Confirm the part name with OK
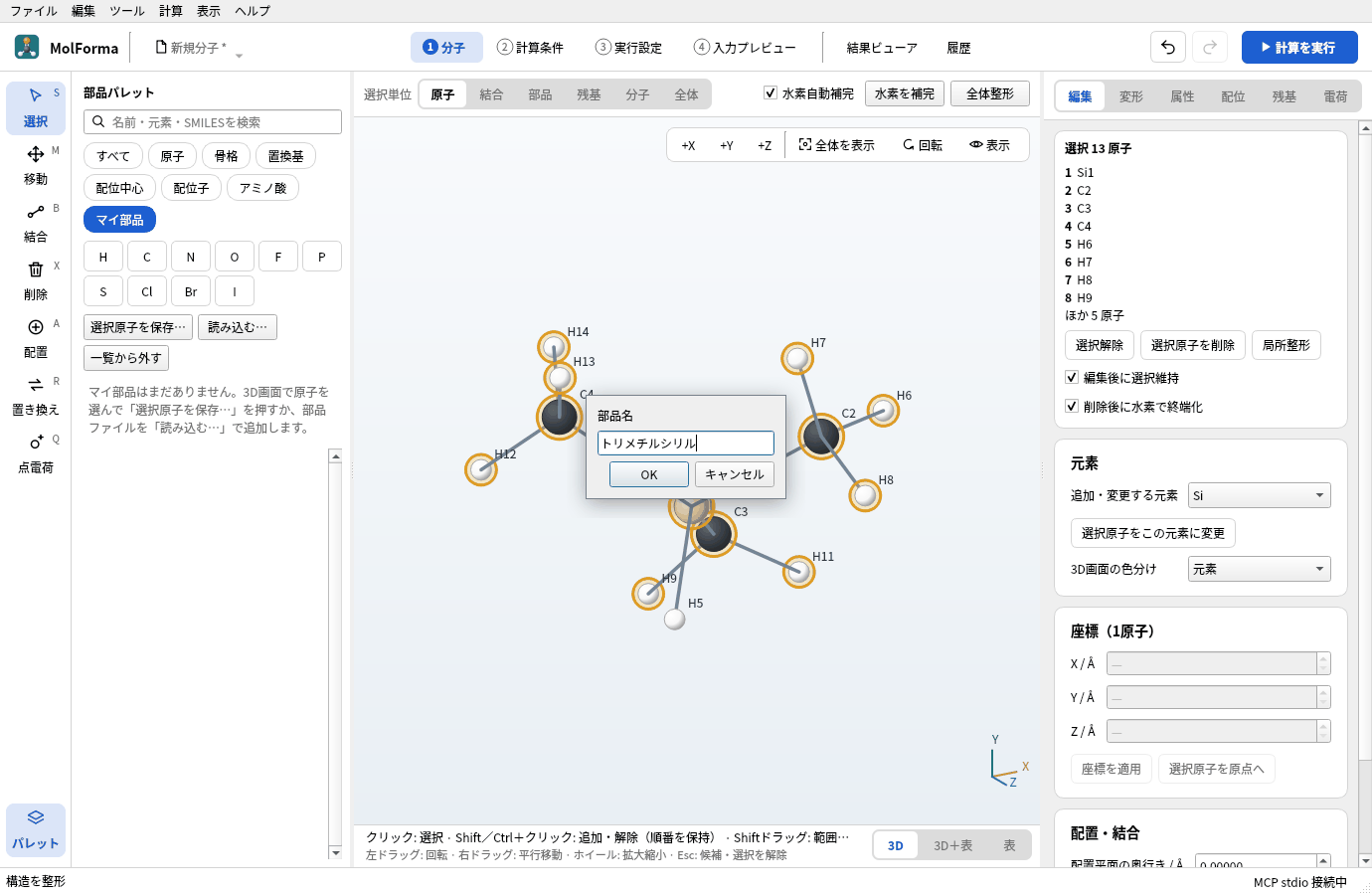This screenshot has height=895, width=1372. 649,474
